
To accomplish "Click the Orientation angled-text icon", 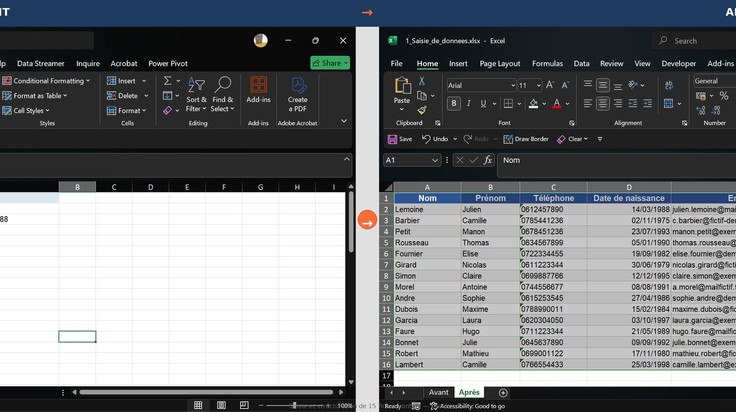I will [x=633, y=84].
